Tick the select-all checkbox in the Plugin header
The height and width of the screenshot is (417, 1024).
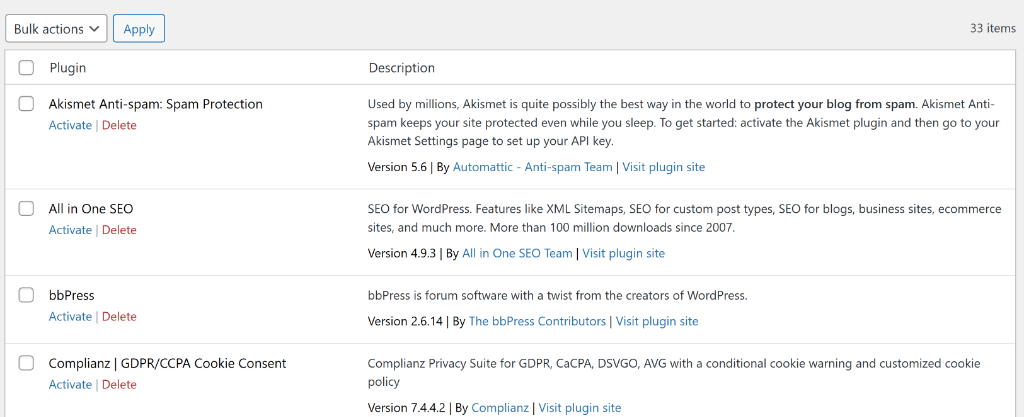click(26, 68)
